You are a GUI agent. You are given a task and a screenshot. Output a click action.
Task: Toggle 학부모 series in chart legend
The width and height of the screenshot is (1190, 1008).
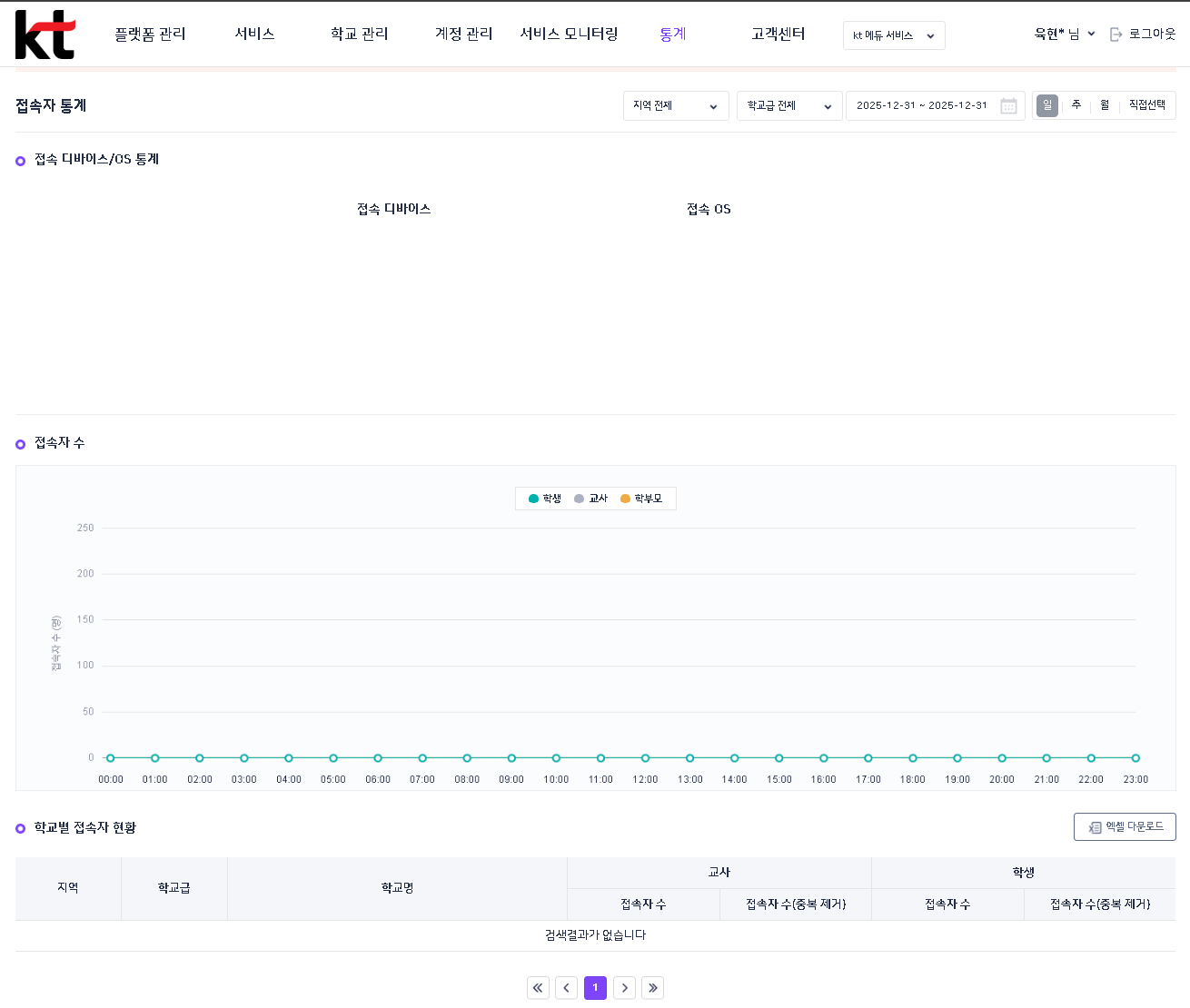(641, 499)
